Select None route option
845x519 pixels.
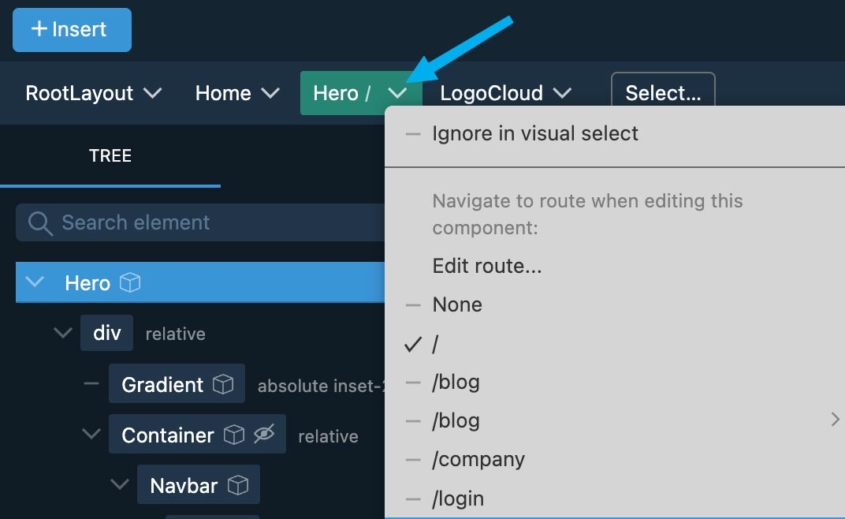coord(457,305)
